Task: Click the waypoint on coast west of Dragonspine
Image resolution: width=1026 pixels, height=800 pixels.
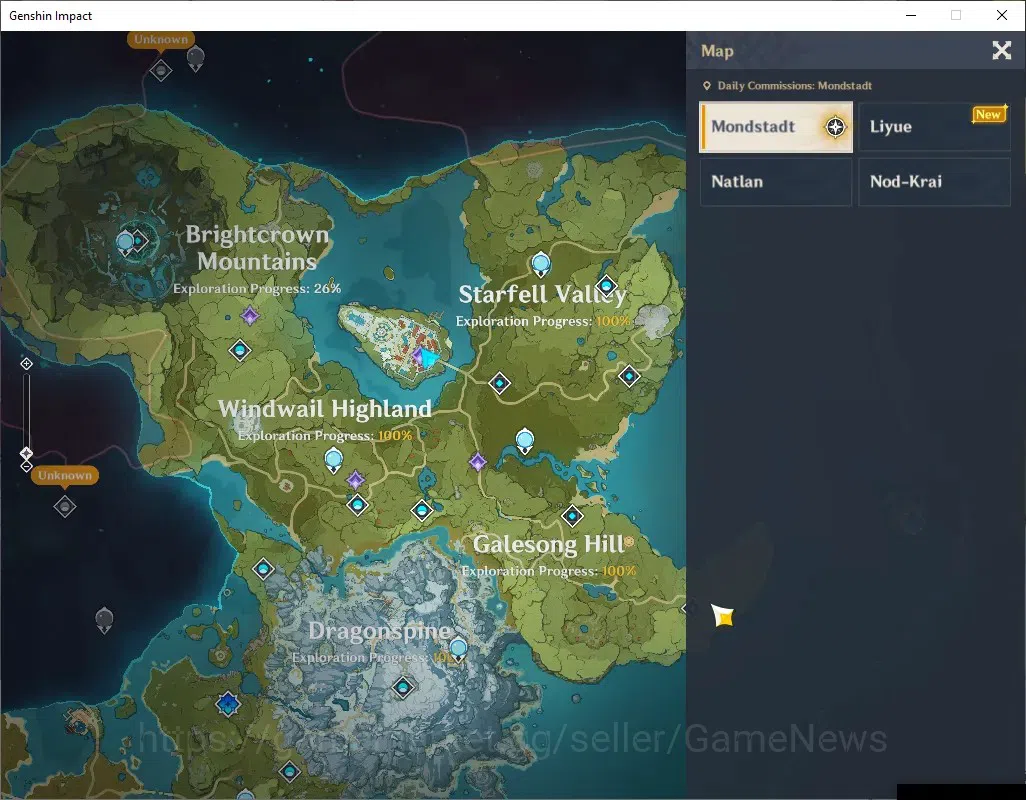Action: [x=263, y=569]
